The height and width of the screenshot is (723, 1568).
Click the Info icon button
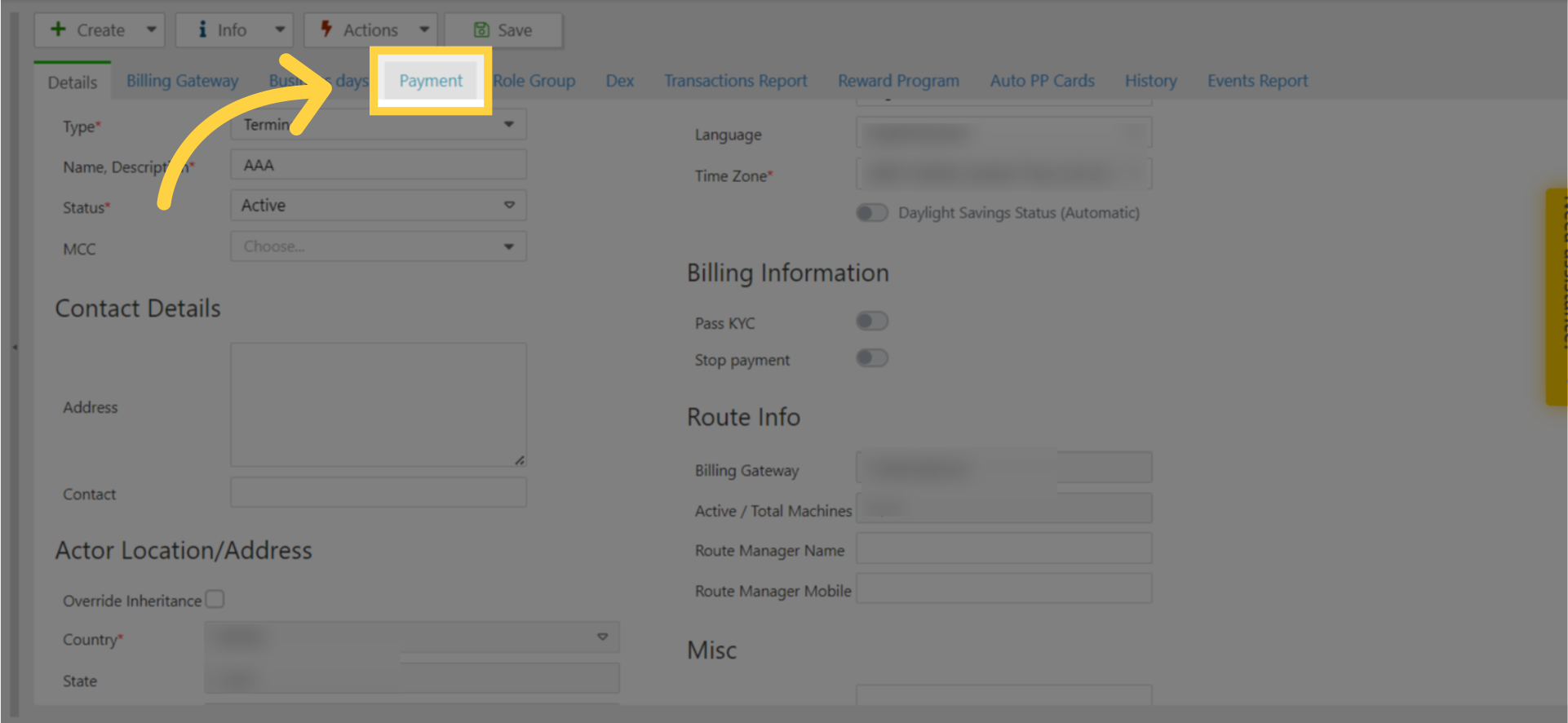pyautogui.click(x=202, y=29)
